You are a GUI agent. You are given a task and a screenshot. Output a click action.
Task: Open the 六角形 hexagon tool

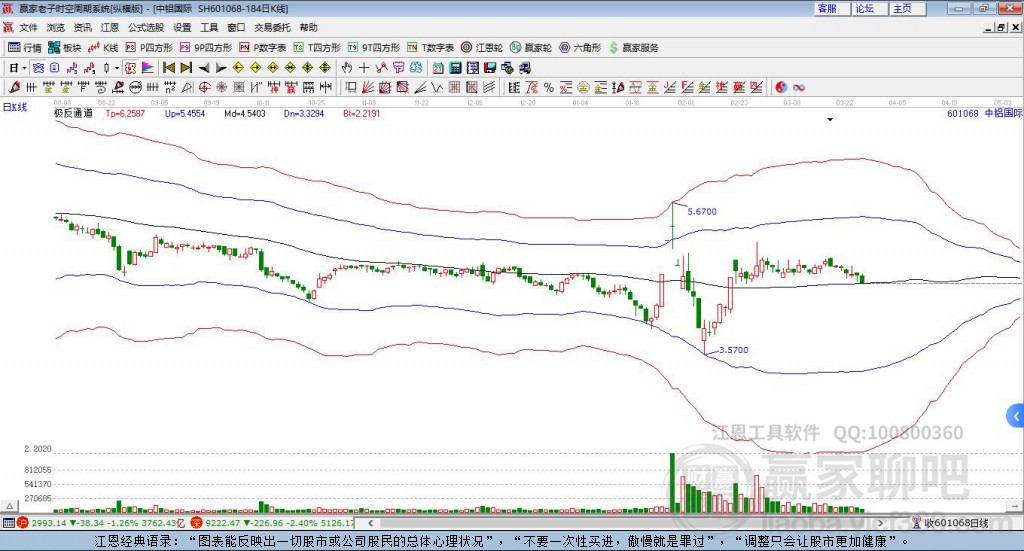point(580,48)
